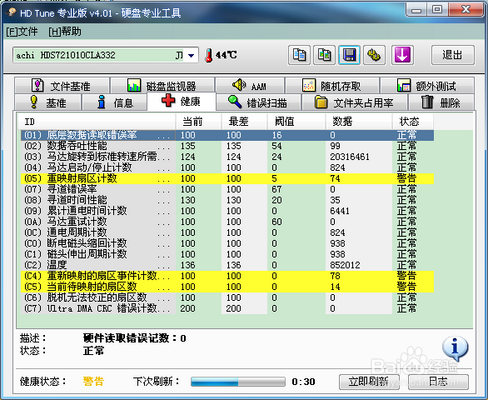
Task: Switch to the 信息 tab
Action: [114, 102]
